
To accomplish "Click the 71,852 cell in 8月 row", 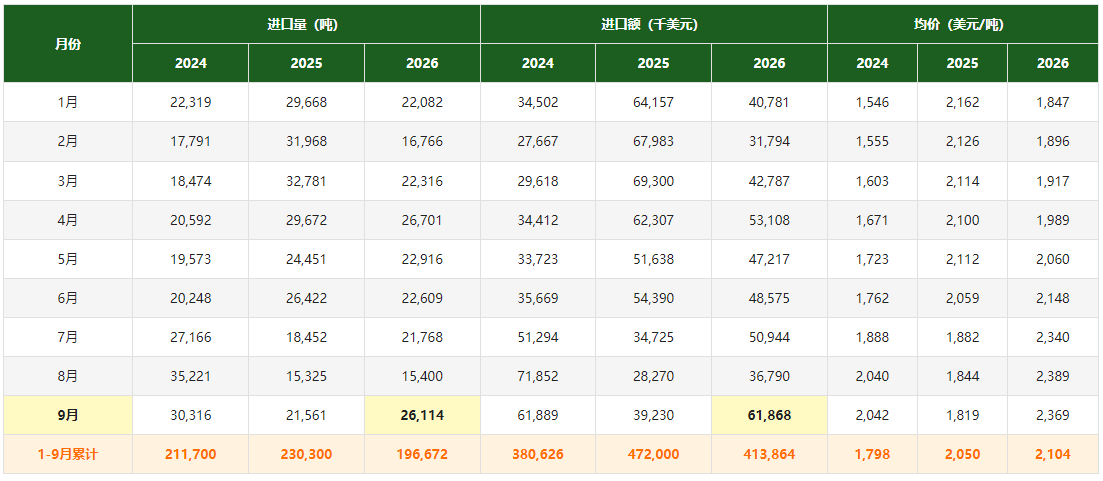I will [537, 376].
